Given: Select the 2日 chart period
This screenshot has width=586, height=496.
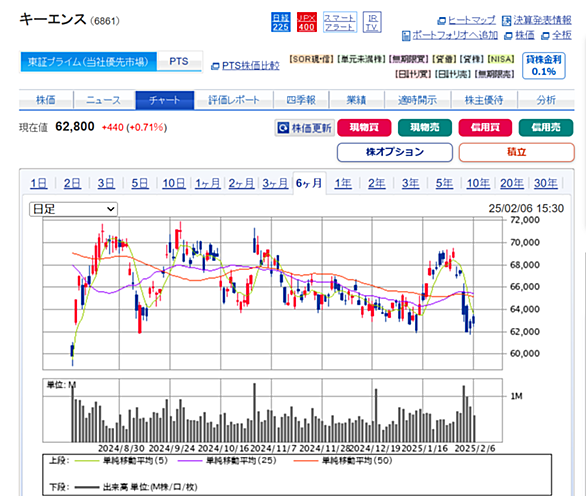Looking at the screenshot, I should (x=72, y=184).
